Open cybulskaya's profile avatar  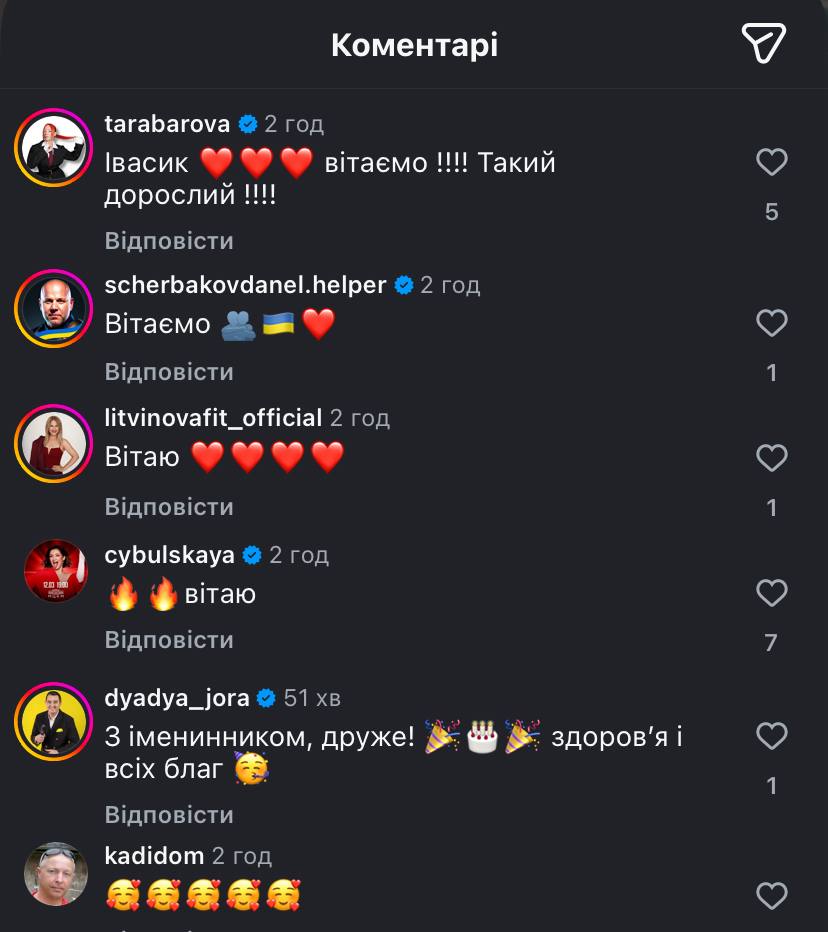coord(54,572)
